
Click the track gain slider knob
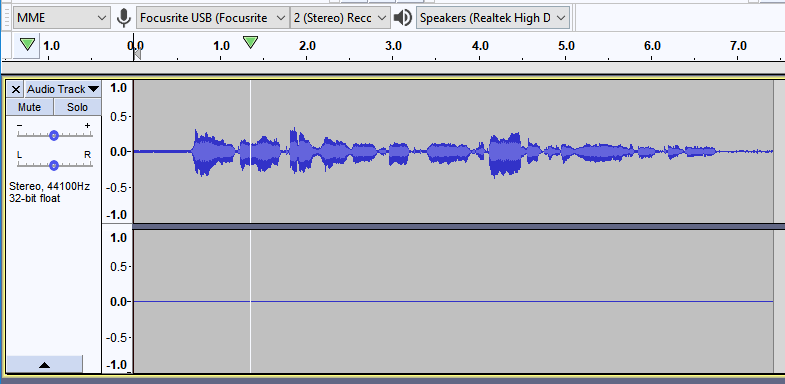coord(54,135)
